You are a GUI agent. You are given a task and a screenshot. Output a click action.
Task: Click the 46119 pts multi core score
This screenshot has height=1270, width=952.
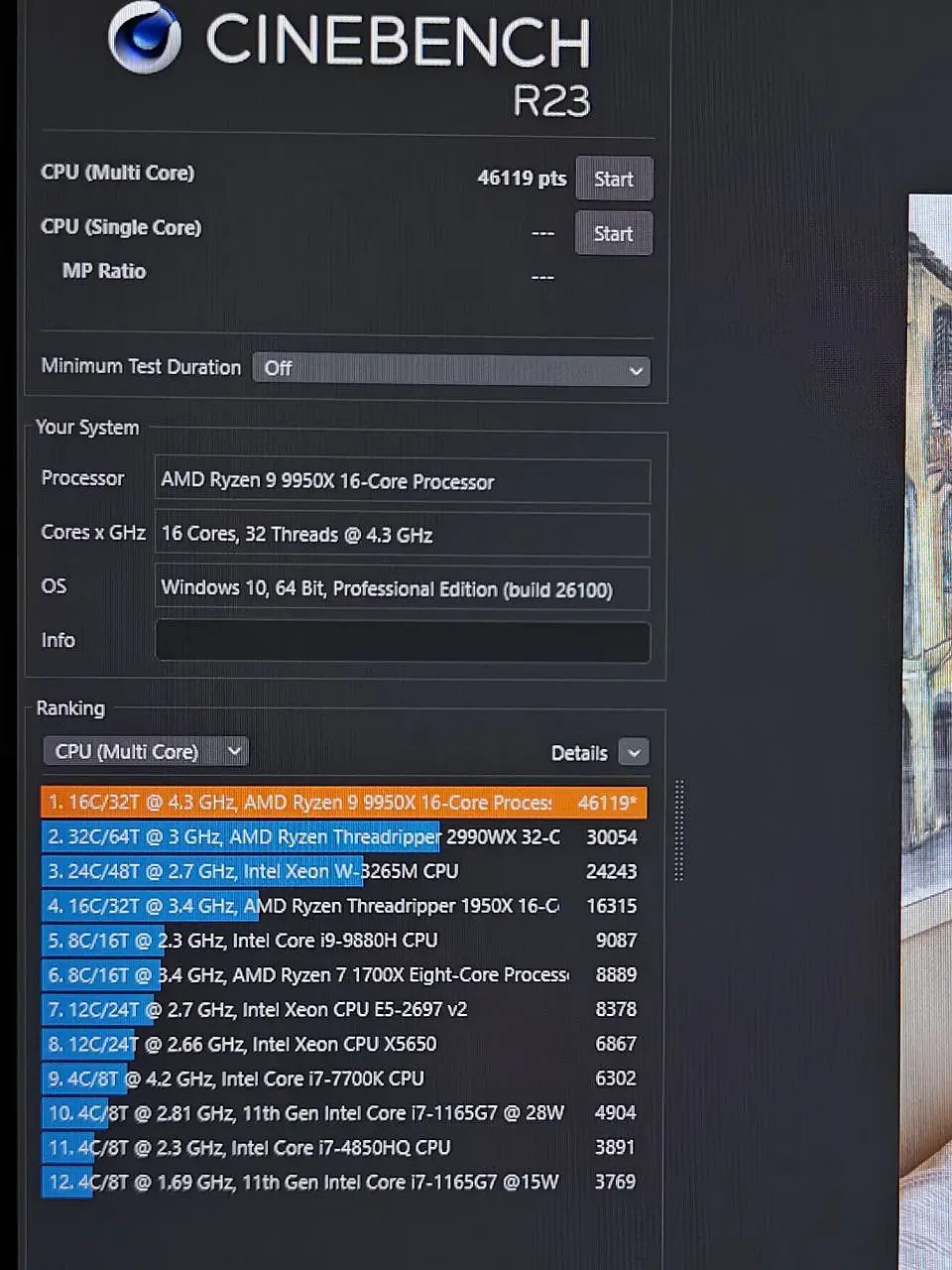[x=522, y=179]
